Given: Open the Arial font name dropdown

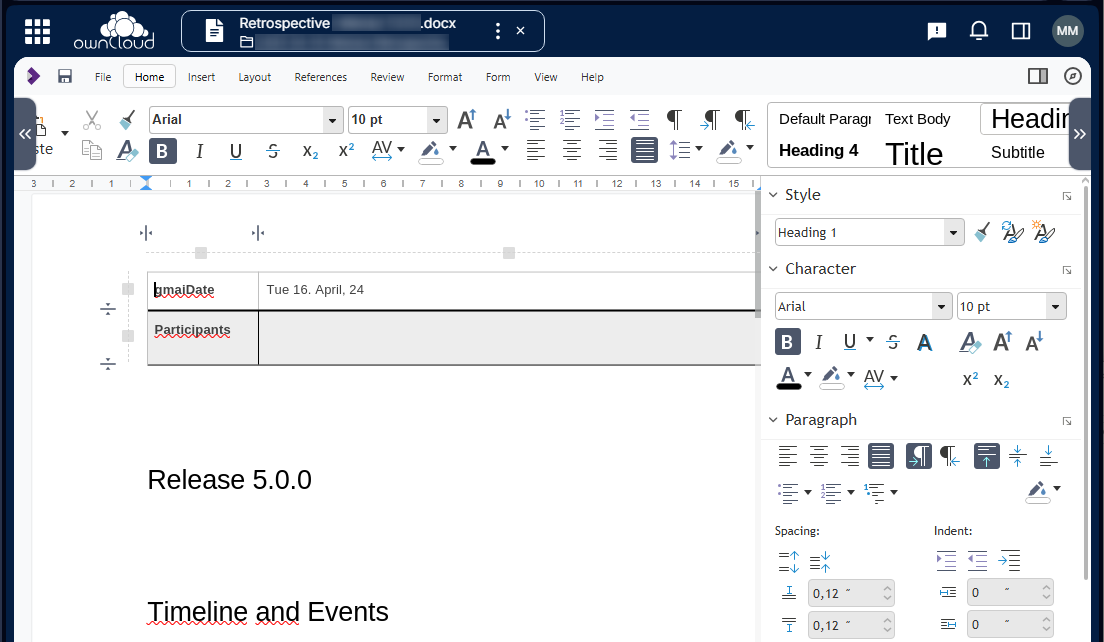Looking at the screenshot, I should pyautogui.click(x=331, y=119).
